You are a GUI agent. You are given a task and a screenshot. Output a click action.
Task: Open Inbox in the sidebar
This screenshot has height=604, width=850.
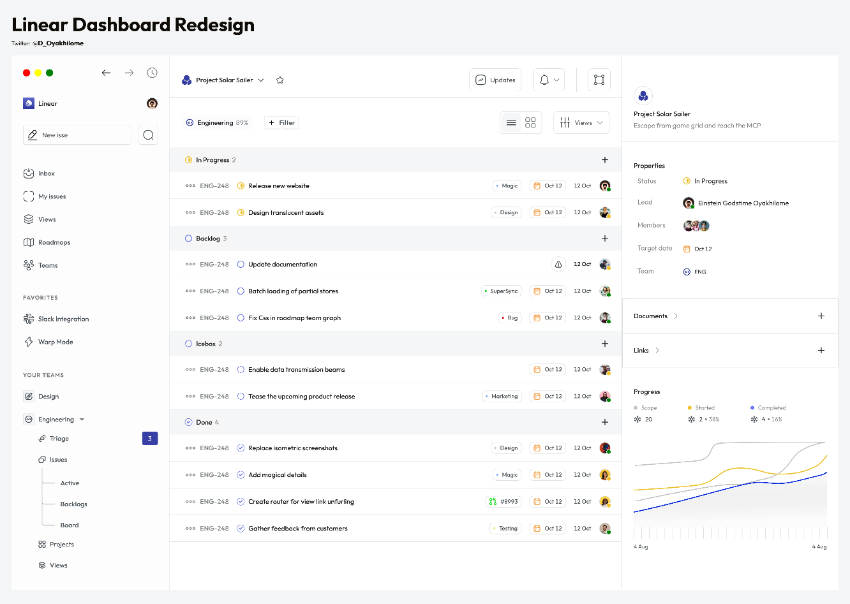[x=46, y=173]
